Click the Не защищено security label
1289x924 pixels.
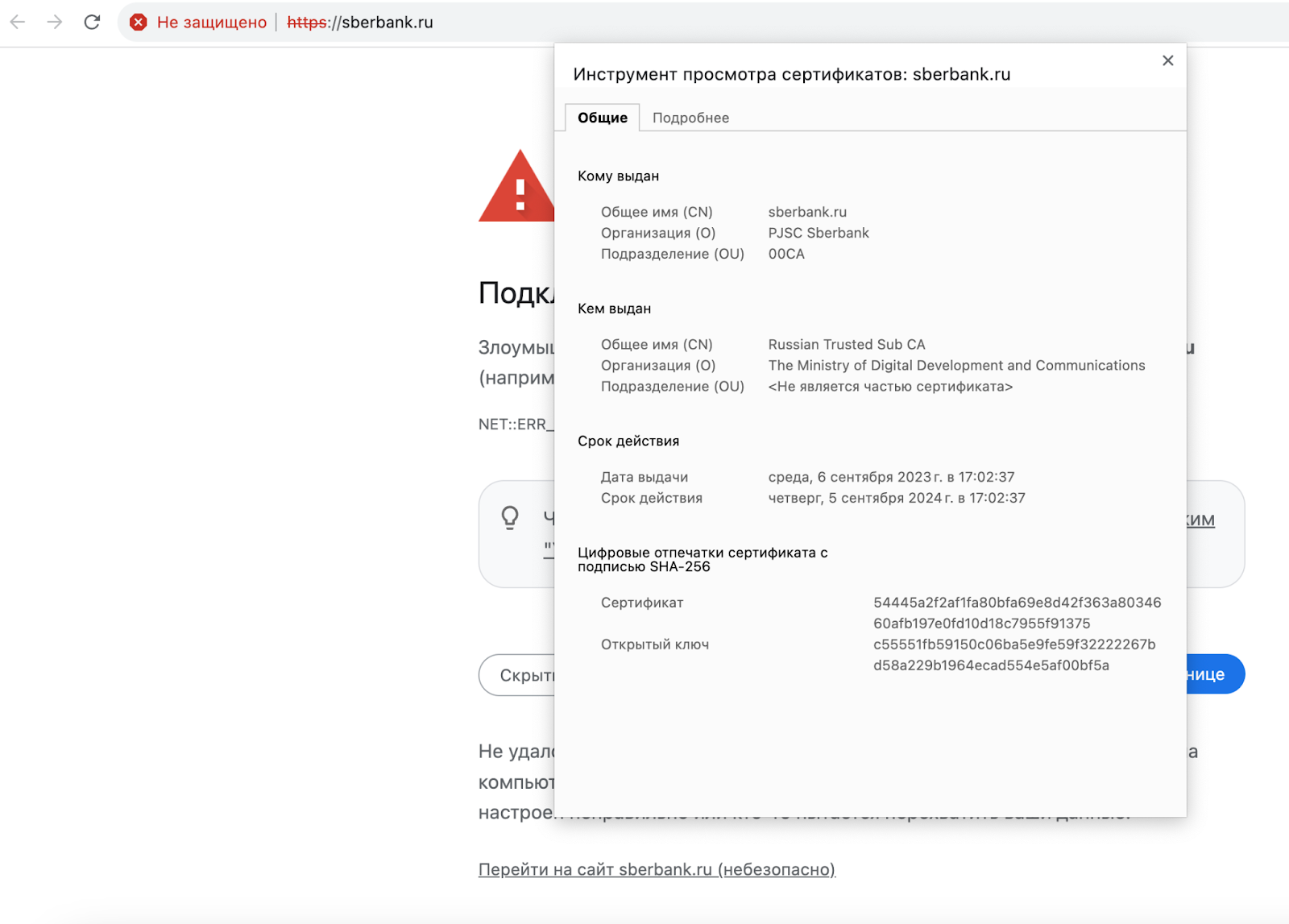(x=211, y=23)
